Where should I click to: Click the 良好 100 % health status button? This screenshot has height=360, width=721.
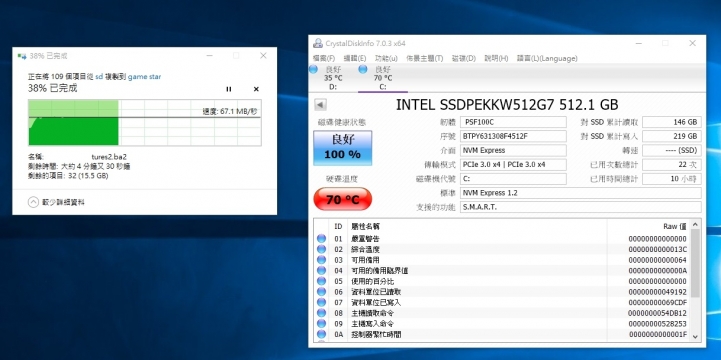[343, 148]
